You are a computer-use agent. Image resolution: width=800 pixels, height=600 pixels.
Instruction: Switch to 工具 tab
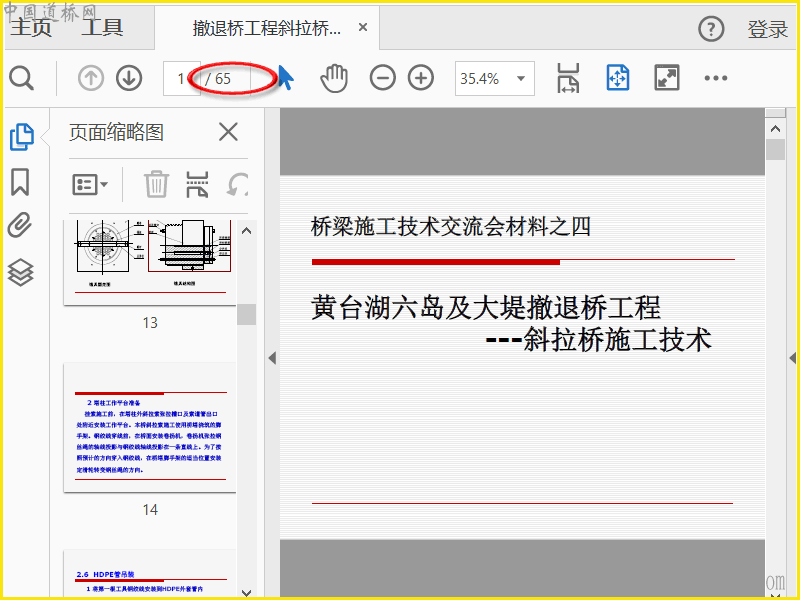pos(102,27)
